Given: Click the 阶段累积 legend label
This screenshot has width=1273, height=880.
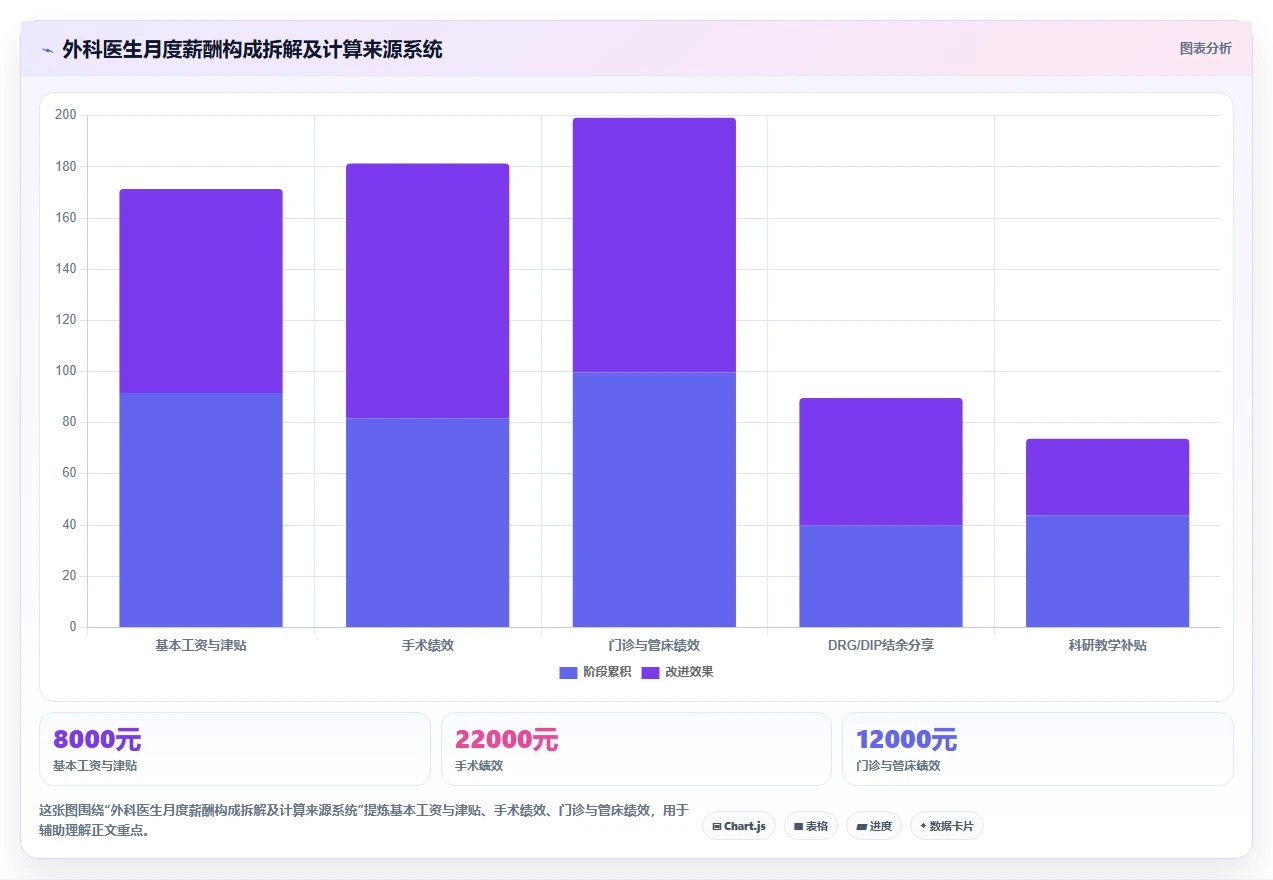Looking at the screenshot, I should point(607,673).
